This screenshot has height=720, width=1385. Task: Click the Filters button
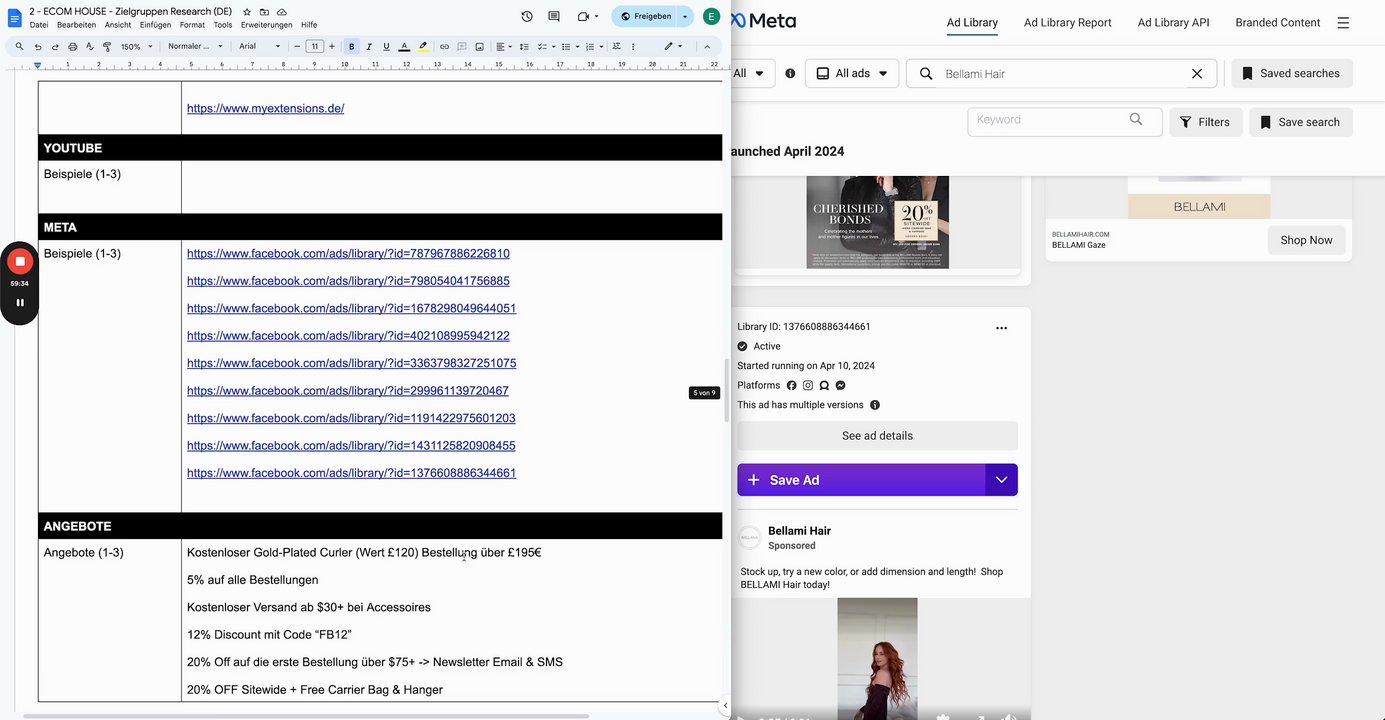[x=1205, y=122]
